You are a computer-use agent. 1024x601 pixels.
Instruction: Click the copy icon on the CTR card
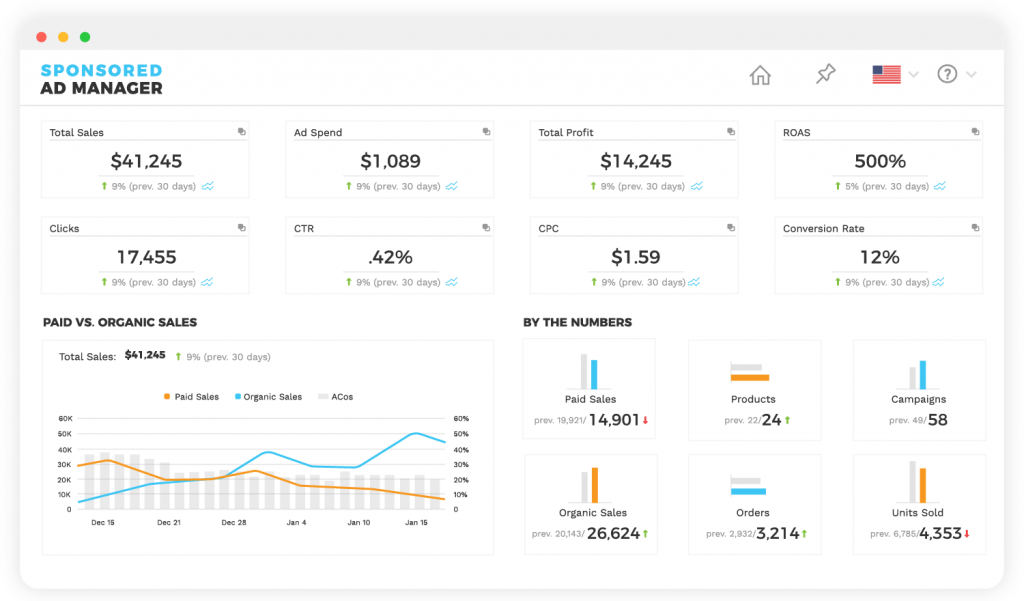(485, 227)
